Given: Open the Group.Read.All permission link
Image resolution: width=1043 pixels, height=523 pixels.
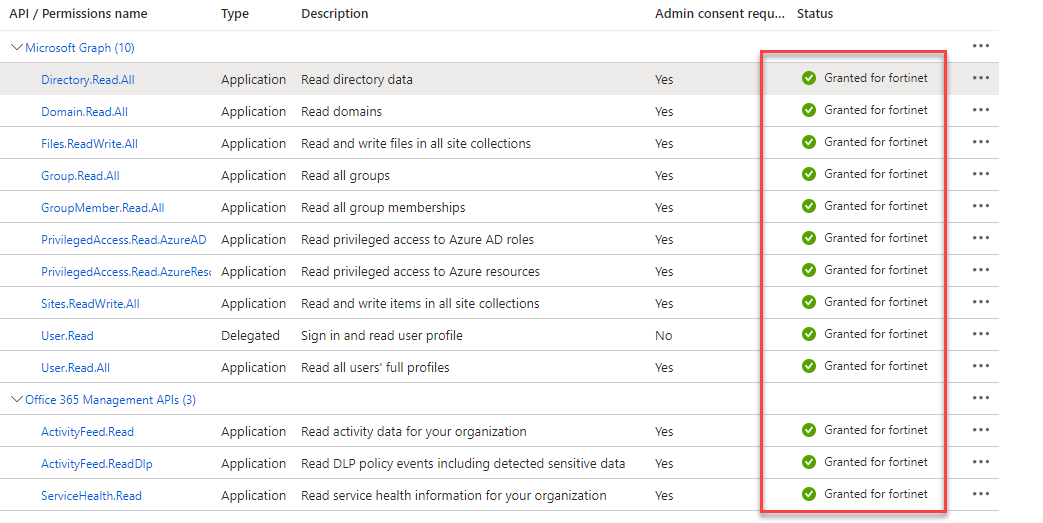Looking at the screenshot, I should (80, 176).
